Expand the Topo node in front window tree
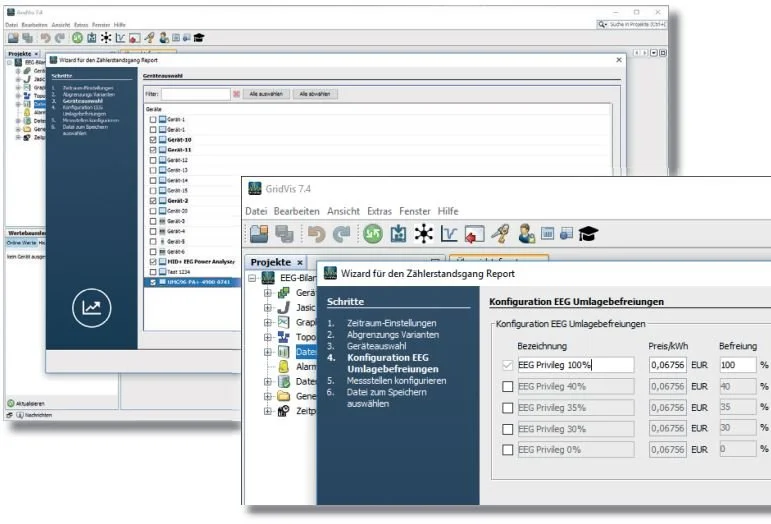This screenshot has width=771, height=524. (267, 337)
